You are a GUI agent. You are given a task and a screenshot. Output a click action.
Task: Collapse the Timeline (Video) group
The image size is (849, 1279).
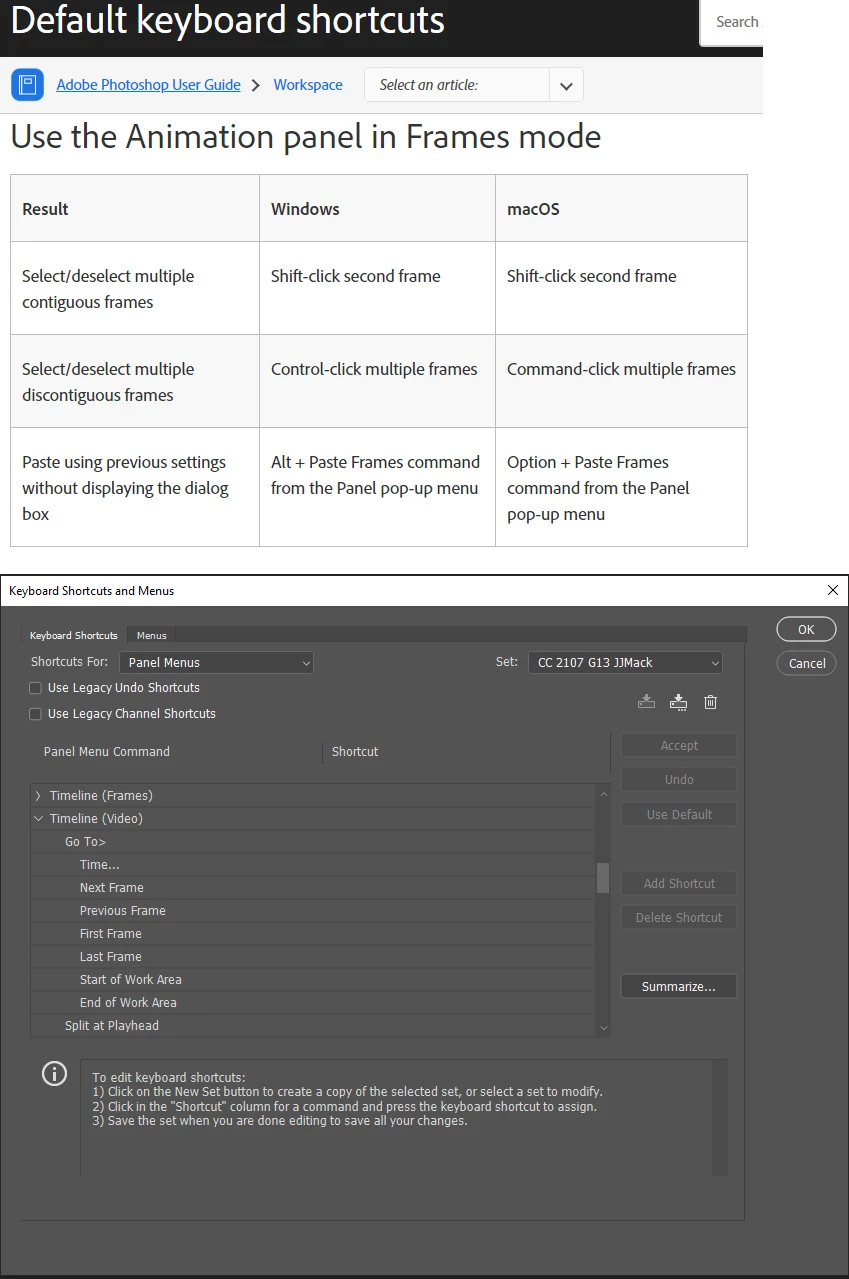coord(38,819)
